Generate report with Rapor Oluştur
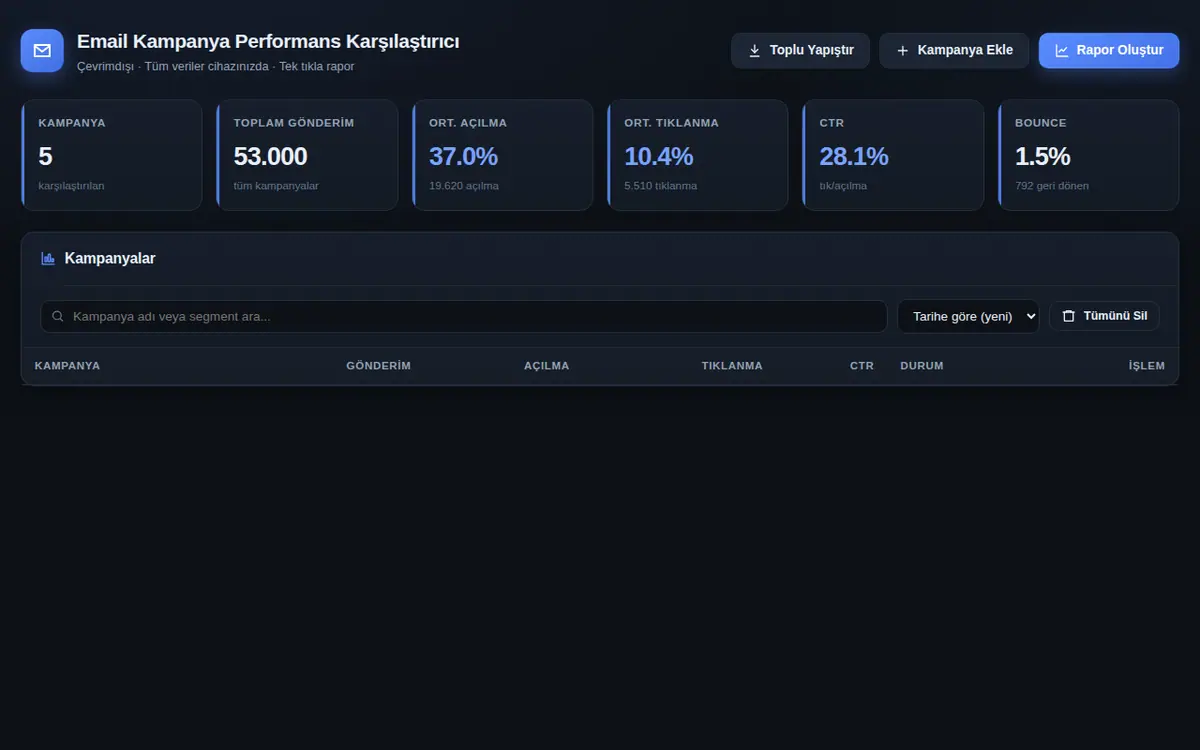 [x=1109, y=51]
